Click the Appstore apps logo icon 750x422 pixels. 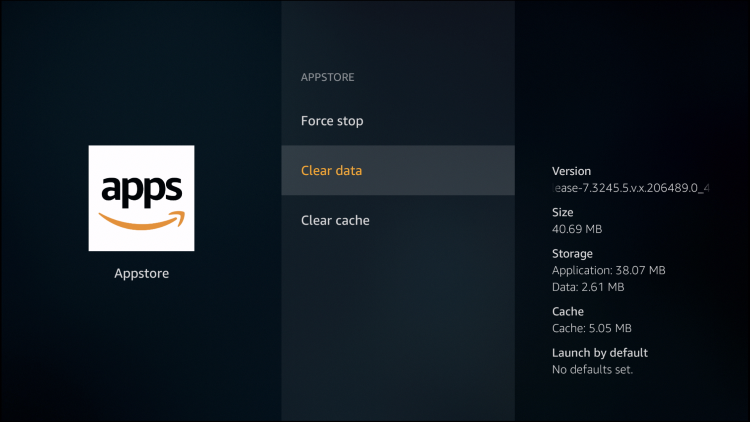tap(142, 198)
